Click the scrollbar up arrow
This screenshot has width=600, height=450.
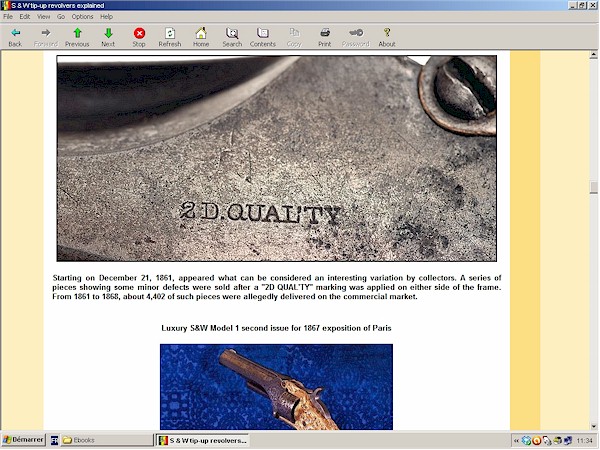point(593,55)
